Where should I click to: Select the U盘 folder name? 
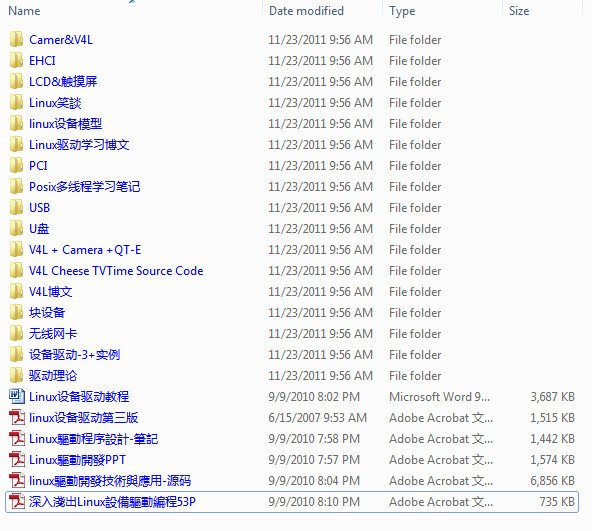[39, 228]
